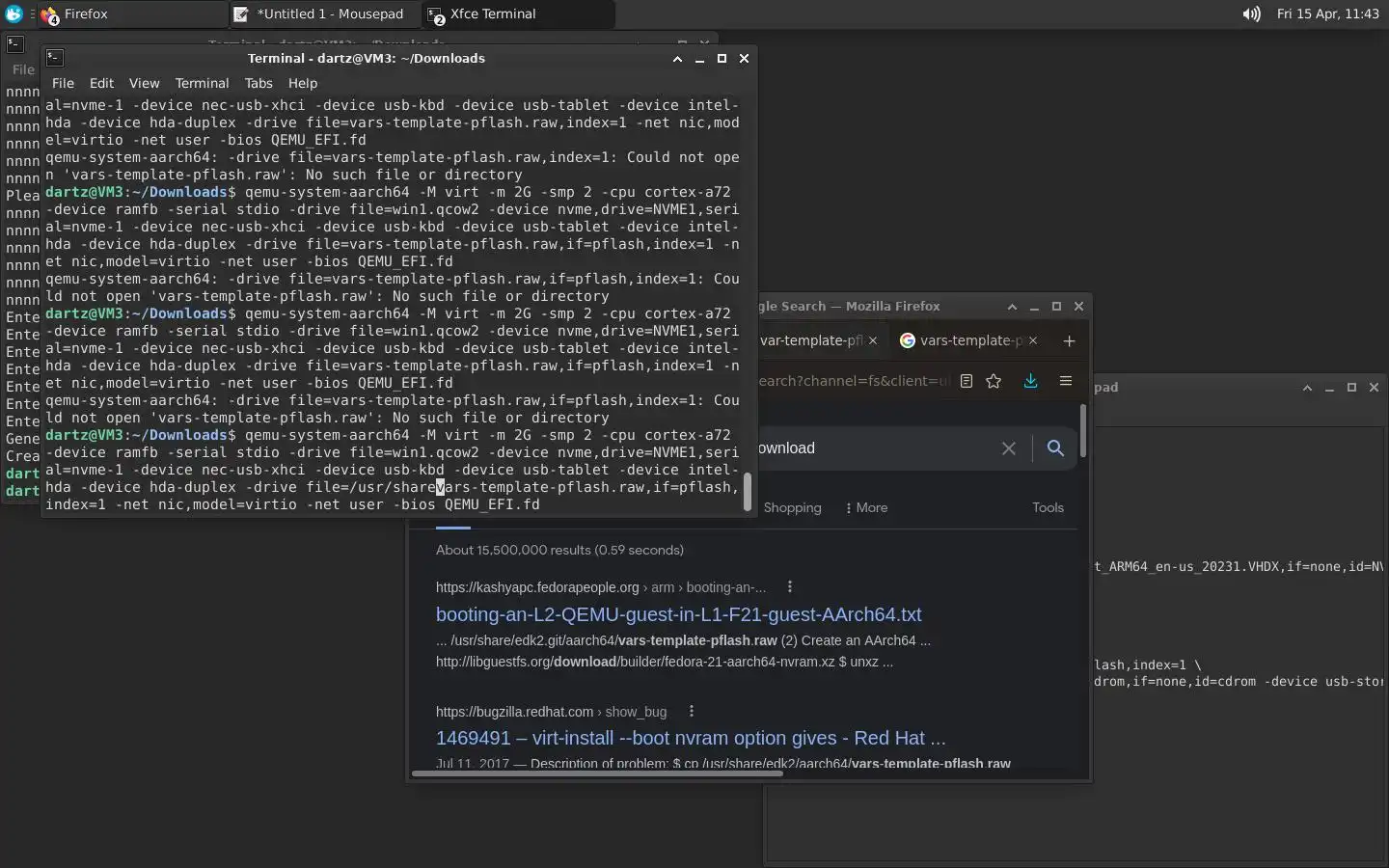This screenshot has width=1389, height=868.
Task: Maximize the front terminal window
Action: 722,58
